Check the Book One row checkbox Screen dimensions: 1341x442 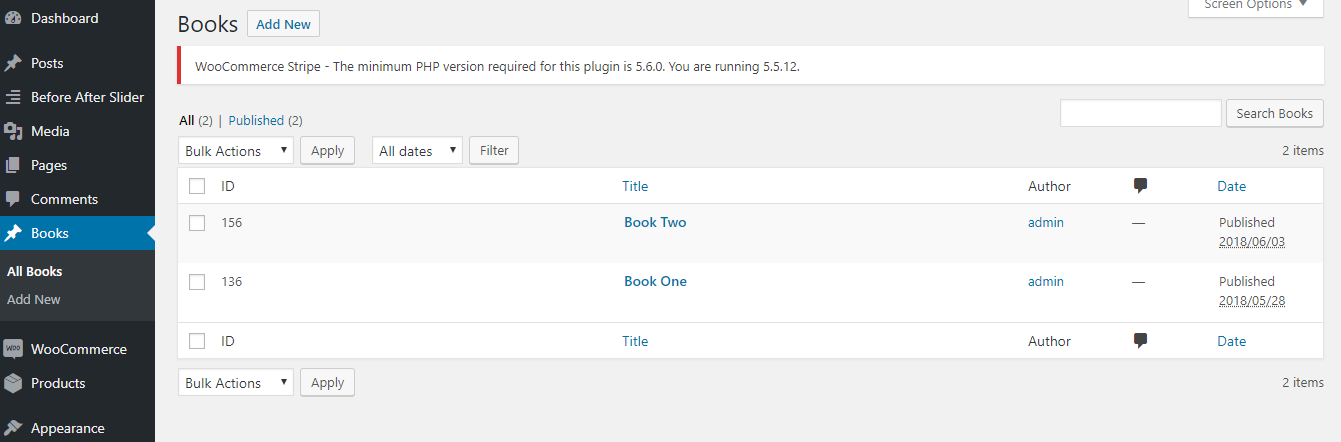[x=197, y=282]
